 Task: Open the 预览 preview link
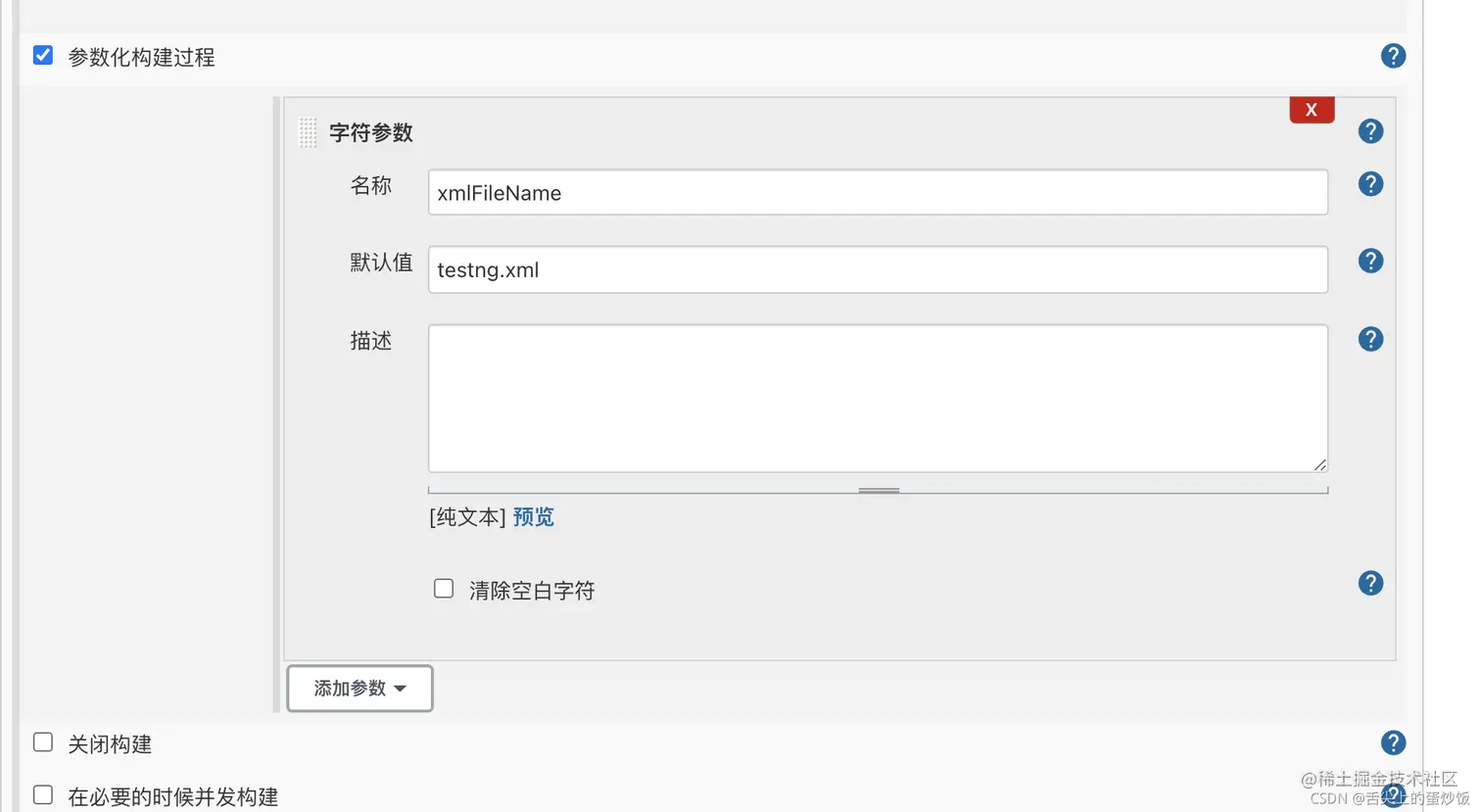pyautogui.click(x=534, y=517)
